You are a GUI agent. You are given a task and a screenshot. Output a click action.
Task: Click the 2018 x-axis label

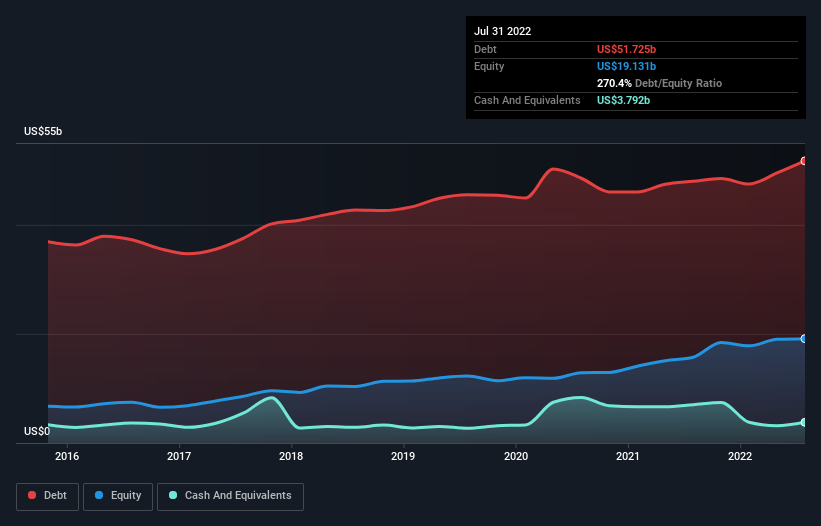[x=291, y=456]
